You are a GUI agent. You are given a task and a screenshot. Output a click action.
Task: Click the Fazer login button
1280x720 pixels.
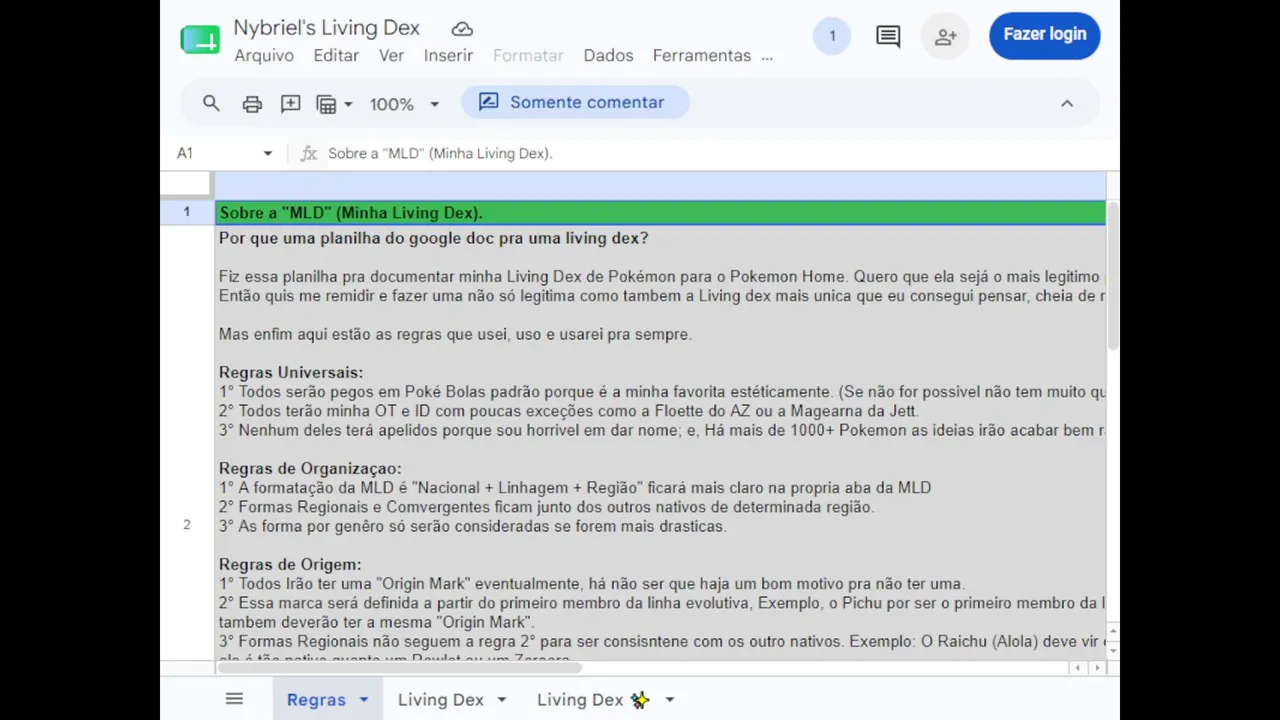pyautogui.click(x=1045, y=35)
